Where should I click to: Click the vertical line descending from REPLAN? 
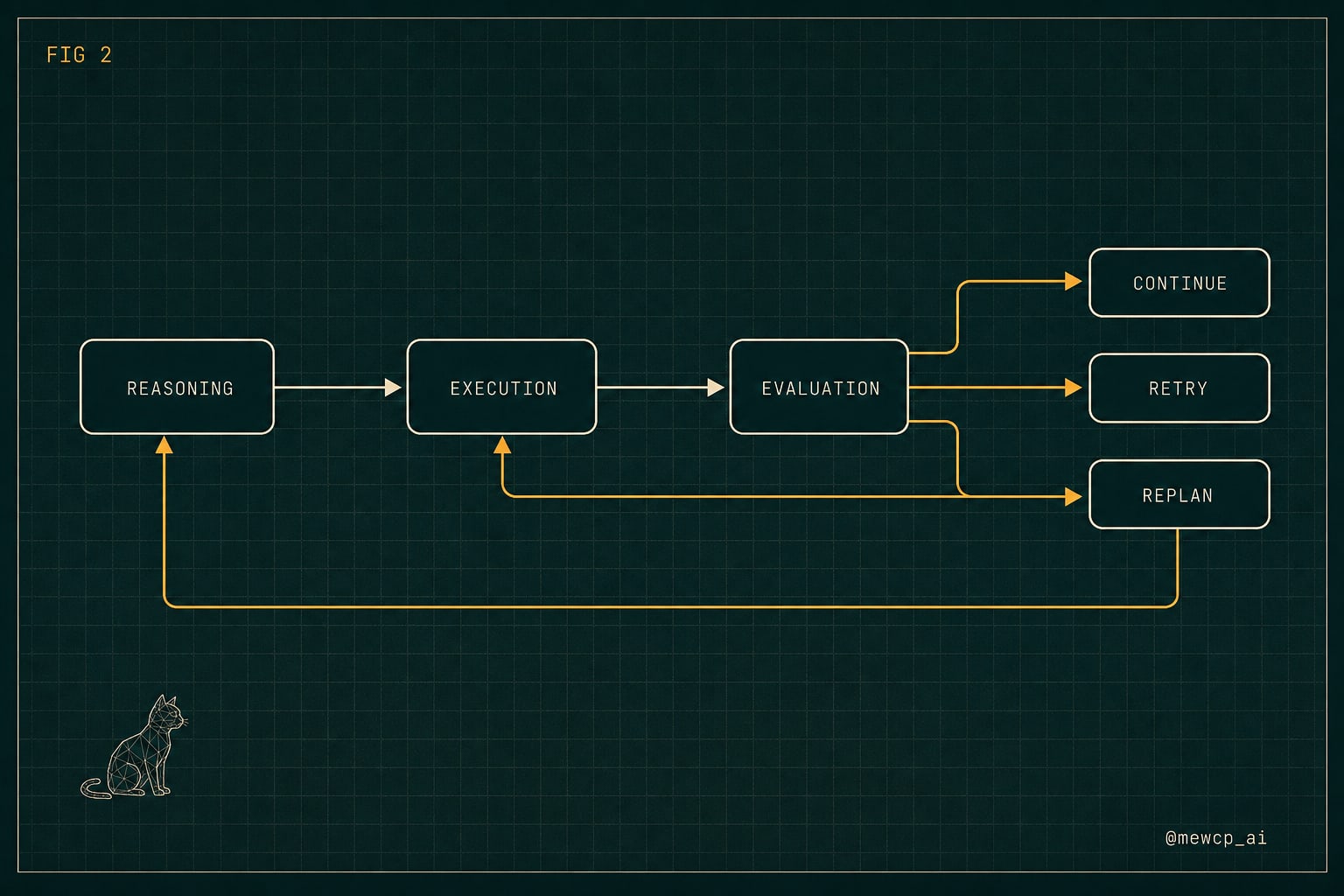pos(1177,564)
